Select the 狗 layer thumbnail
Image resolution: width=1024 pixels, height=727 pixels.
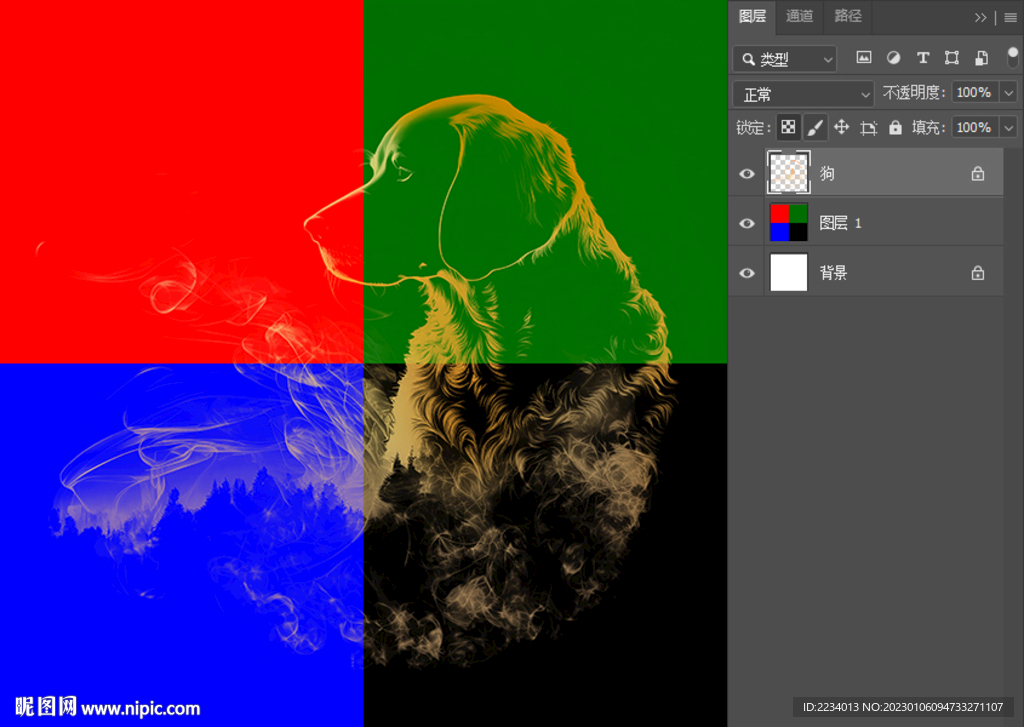click(789, 172)
